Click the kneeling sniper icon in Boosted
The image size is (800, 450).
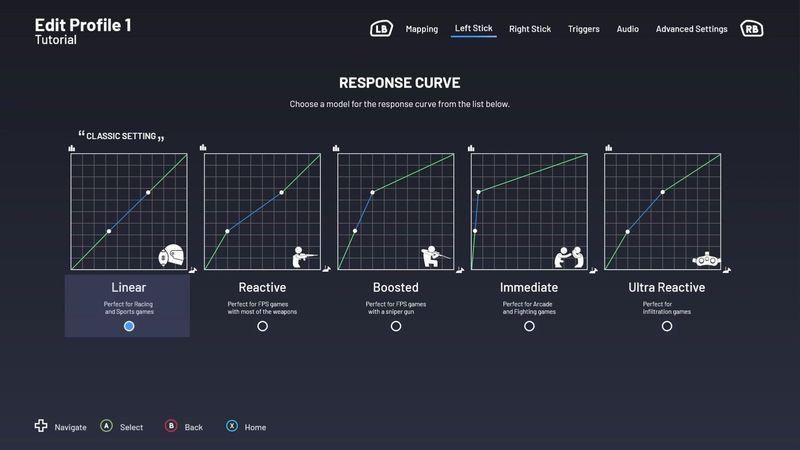point(435,257)
